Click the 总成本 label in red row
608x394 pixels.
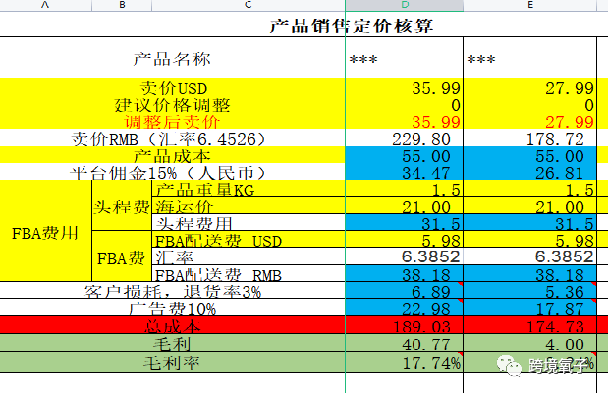[172, 326]
